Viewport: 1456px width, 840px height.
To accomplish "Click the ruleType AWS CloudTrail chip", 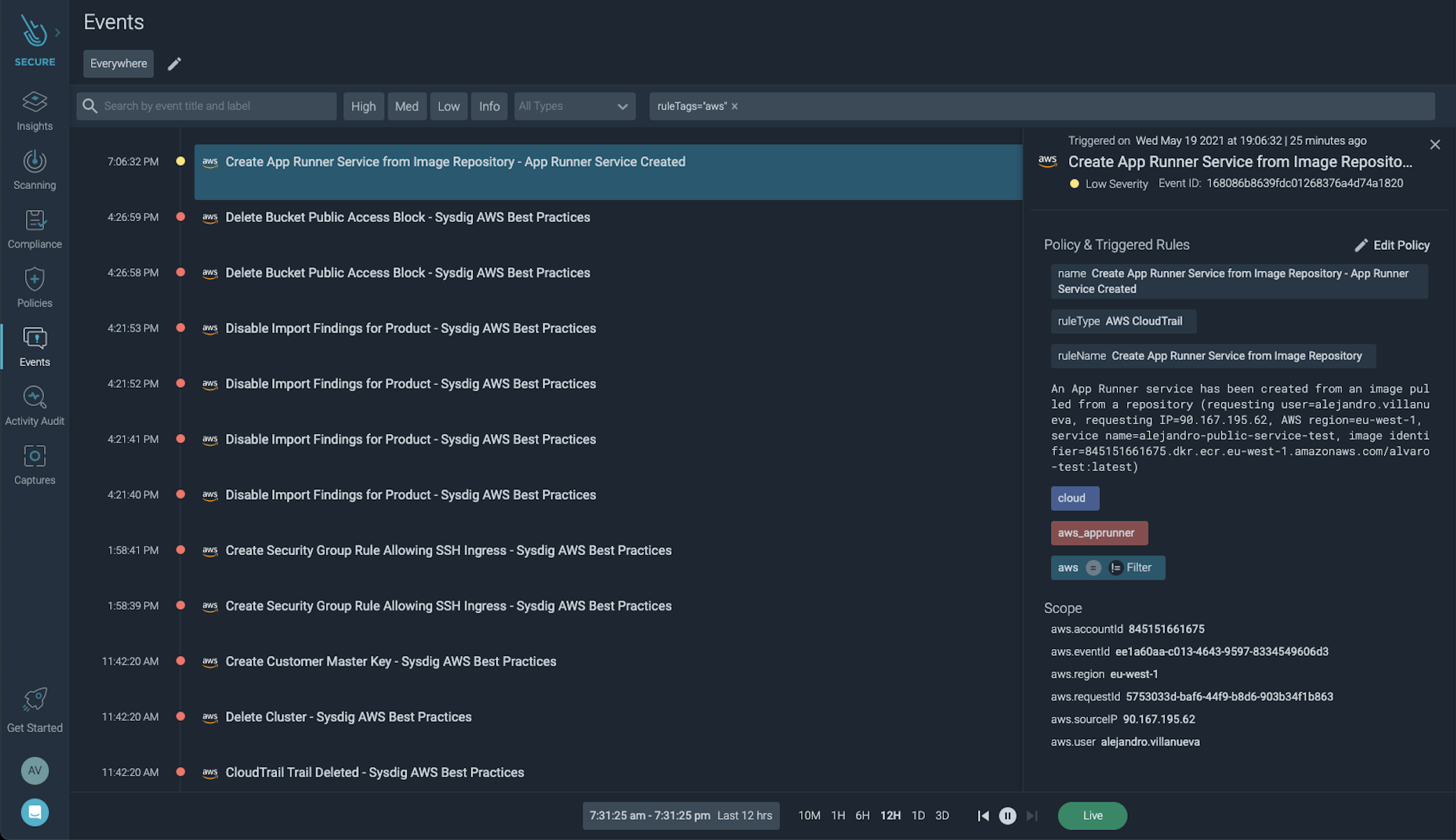I will tap(1124, 321).
